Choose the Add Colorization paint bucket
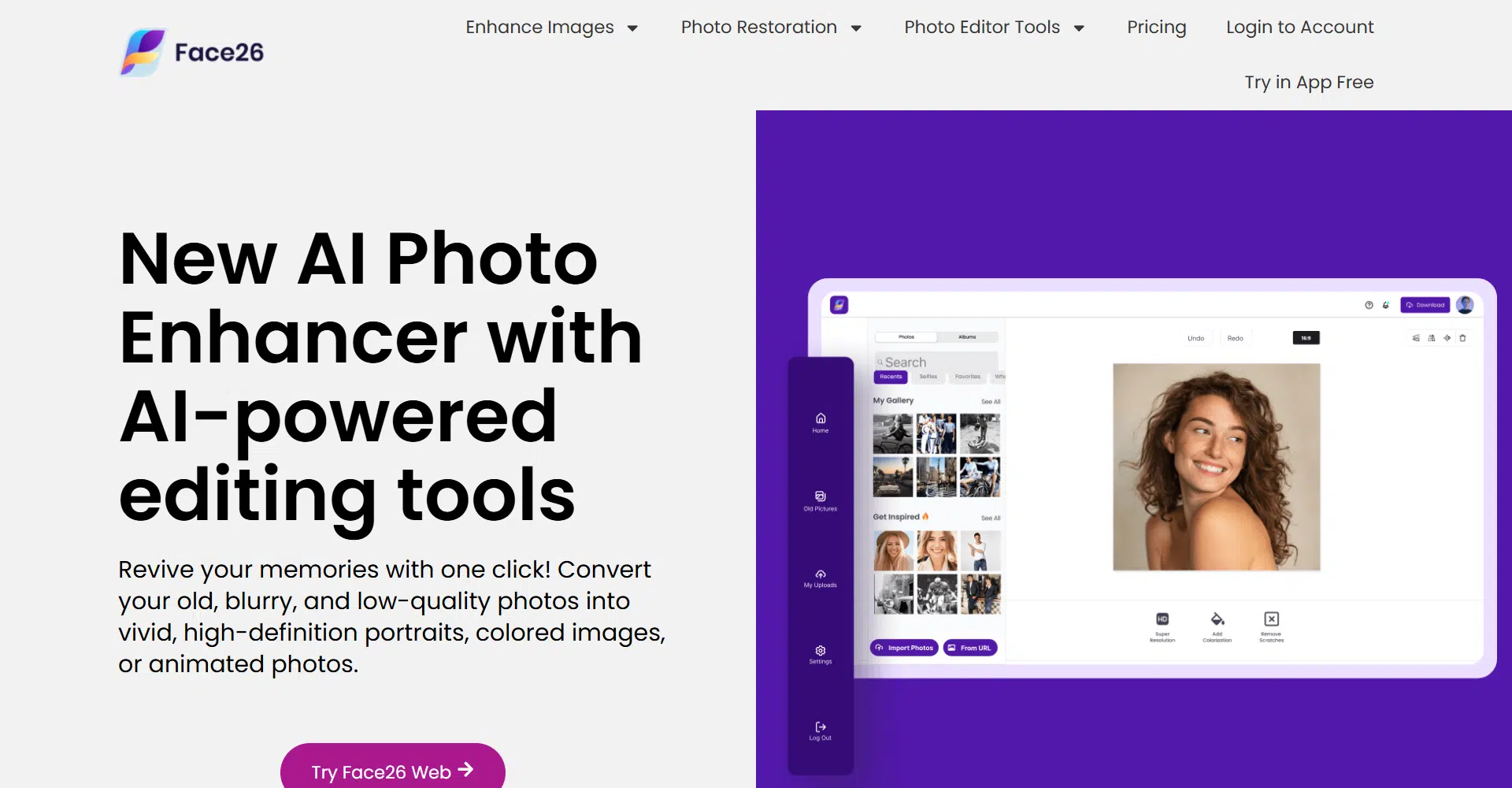 tap(1217, 627)
